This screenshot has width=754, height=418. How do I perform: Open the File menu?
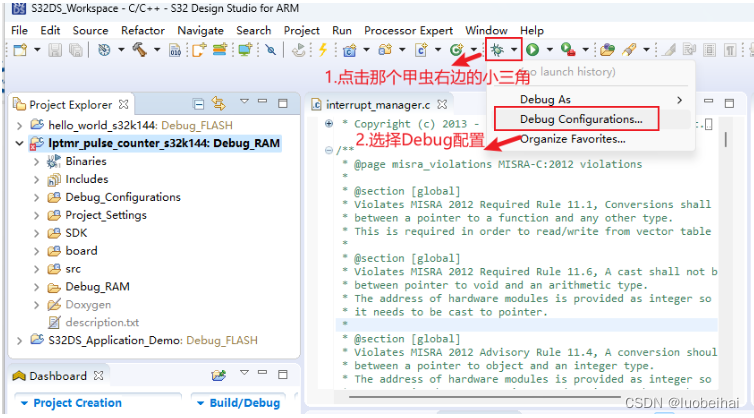19,30
